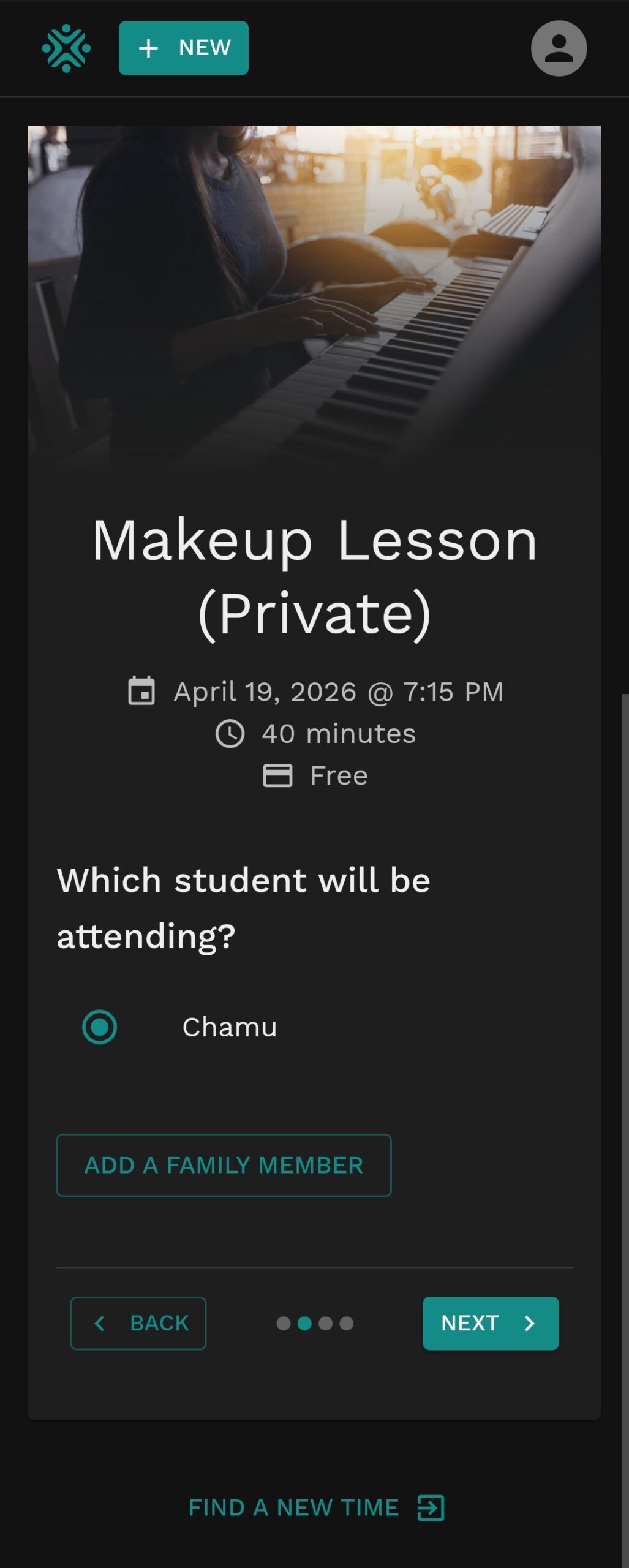Click the left chevron in the BACK button

pos(99,1323)
